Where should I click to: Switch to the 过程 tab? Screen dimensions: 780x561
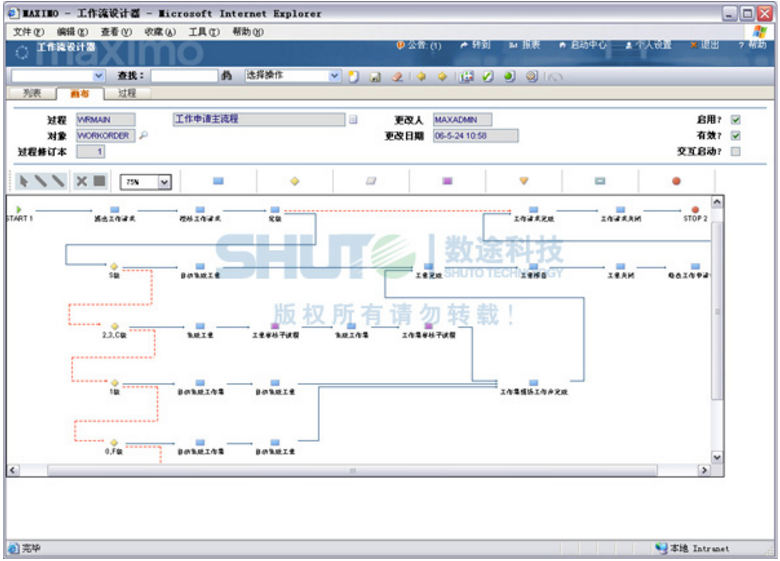click(x=127, y=93)
